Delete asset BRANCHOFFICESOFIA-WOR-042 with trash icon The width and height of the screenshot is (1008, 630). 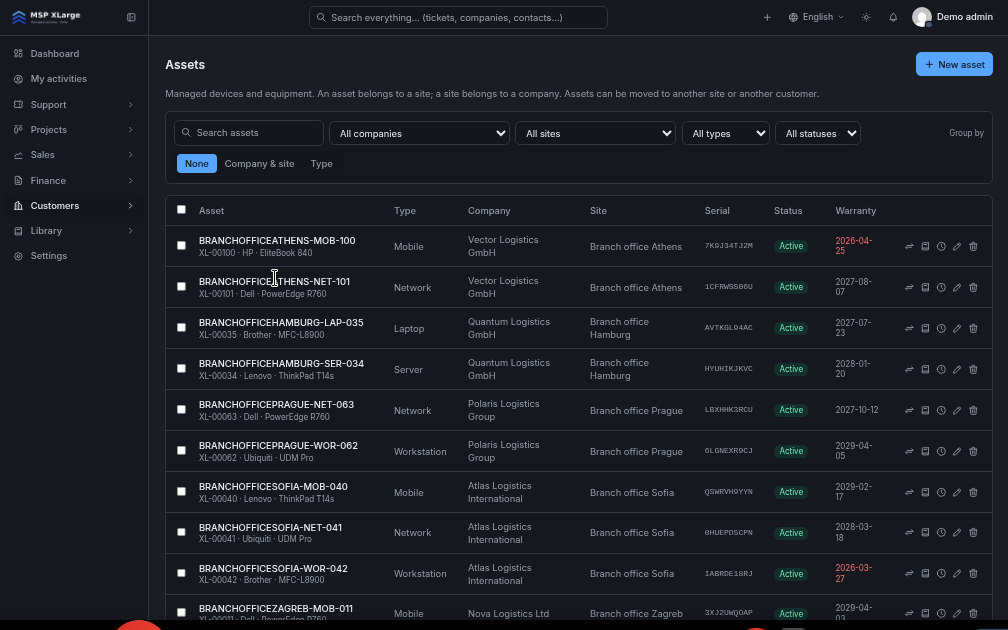tap(973, 573)
